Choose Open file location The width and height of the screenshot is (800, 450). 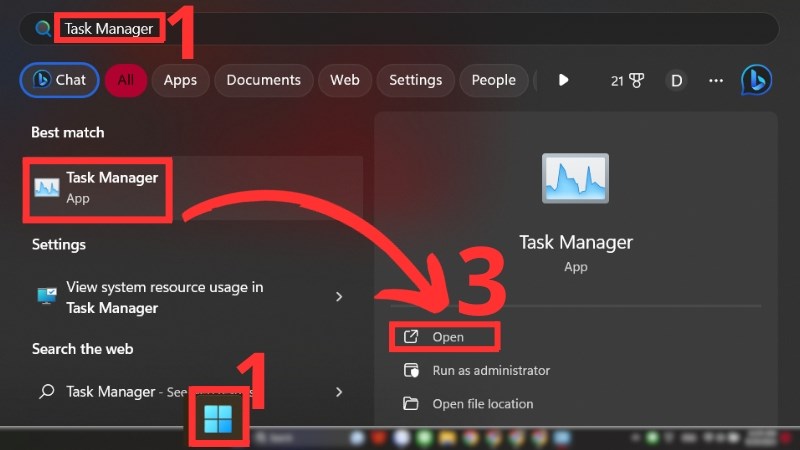click(483, 404)
